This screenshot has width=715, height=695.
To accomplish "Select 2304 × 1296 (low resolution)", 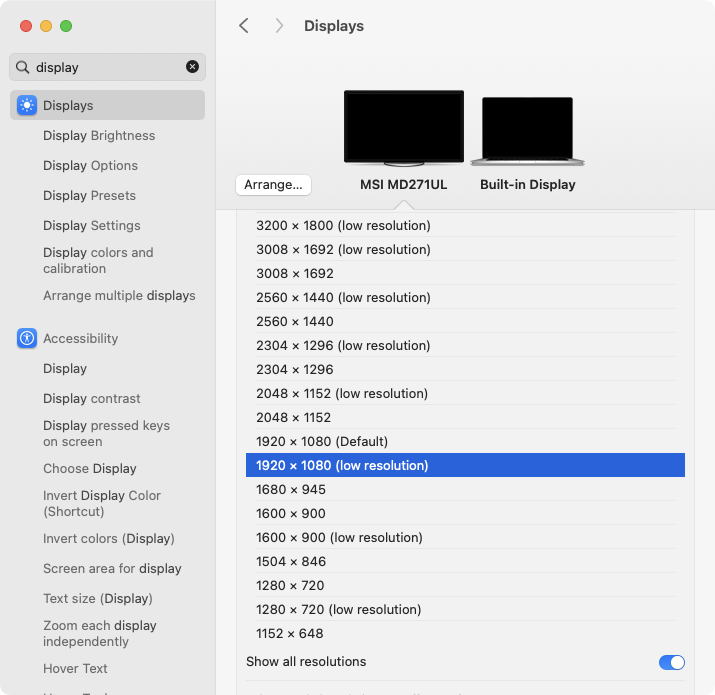I will point(465,346).
